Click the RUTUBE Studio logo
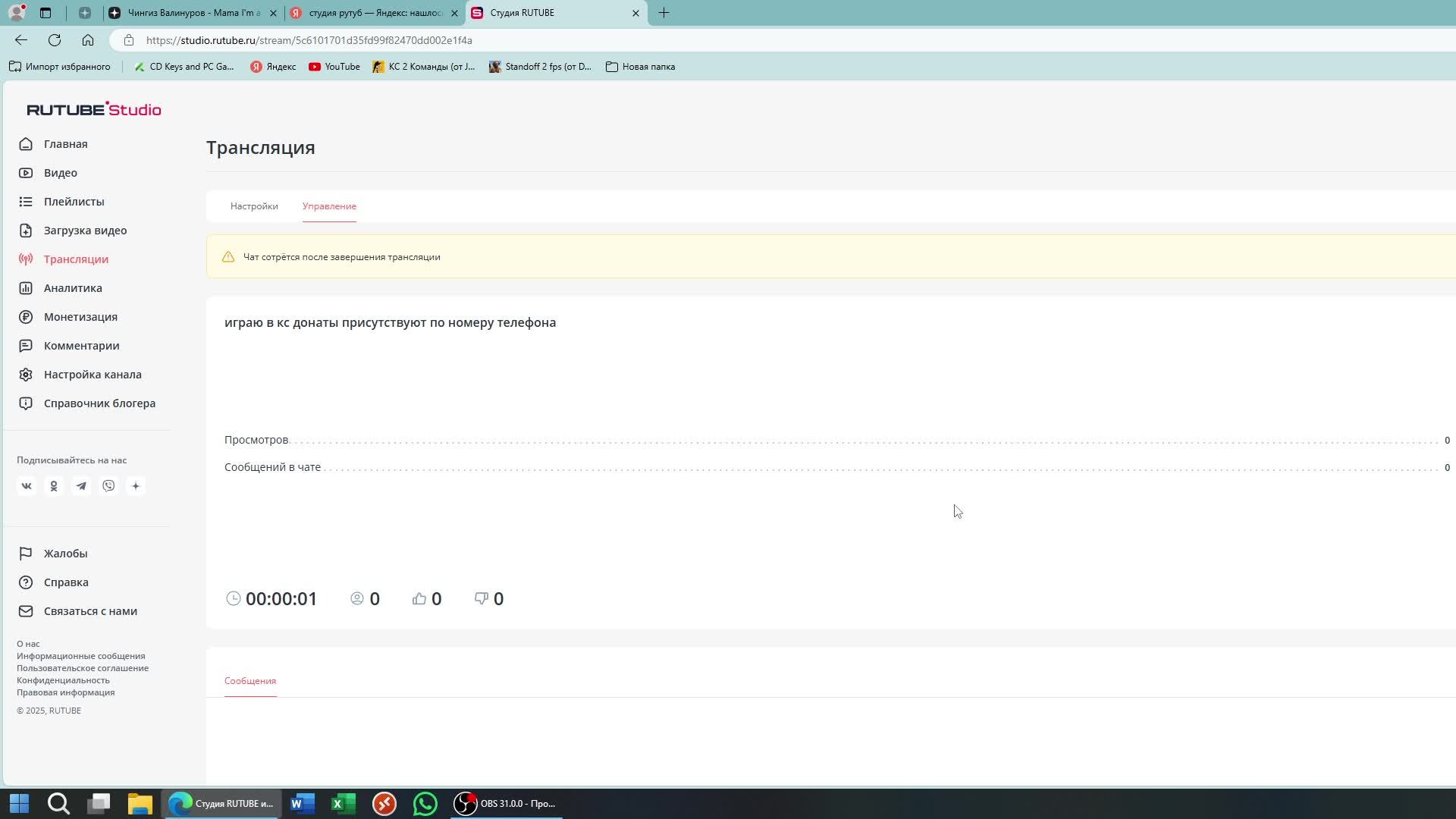Viewport: 1456px width, 819px height. pos(94,109)
